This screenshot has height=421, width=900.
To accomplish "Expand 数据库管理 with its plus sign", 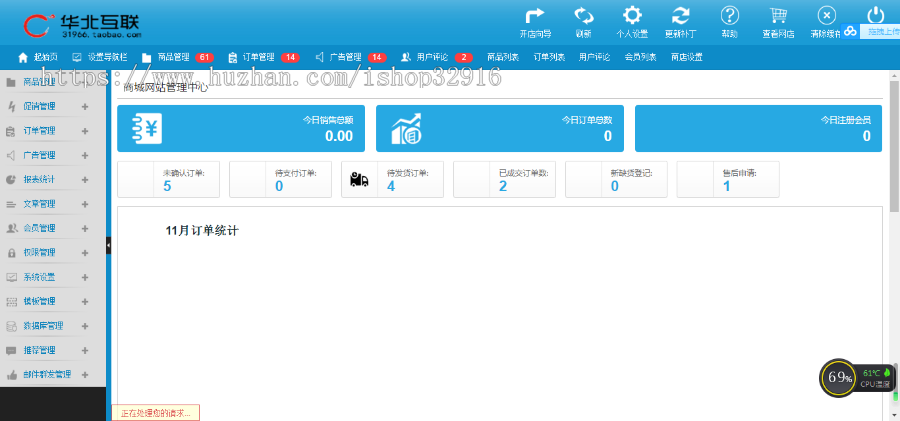I will [x=85, y=326].
